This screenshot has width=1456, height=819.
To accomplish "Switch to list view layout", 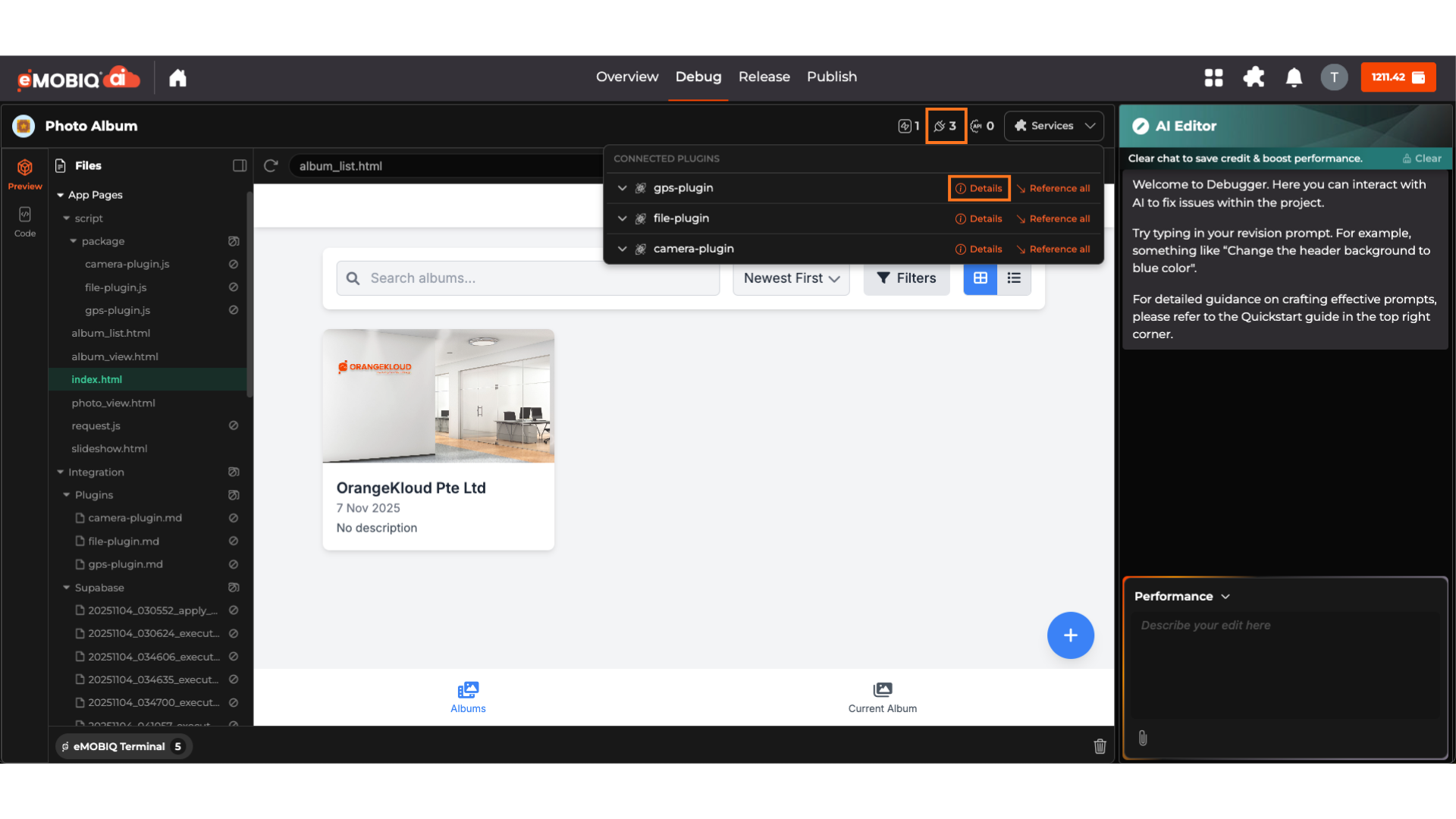I will (1014, 278).
